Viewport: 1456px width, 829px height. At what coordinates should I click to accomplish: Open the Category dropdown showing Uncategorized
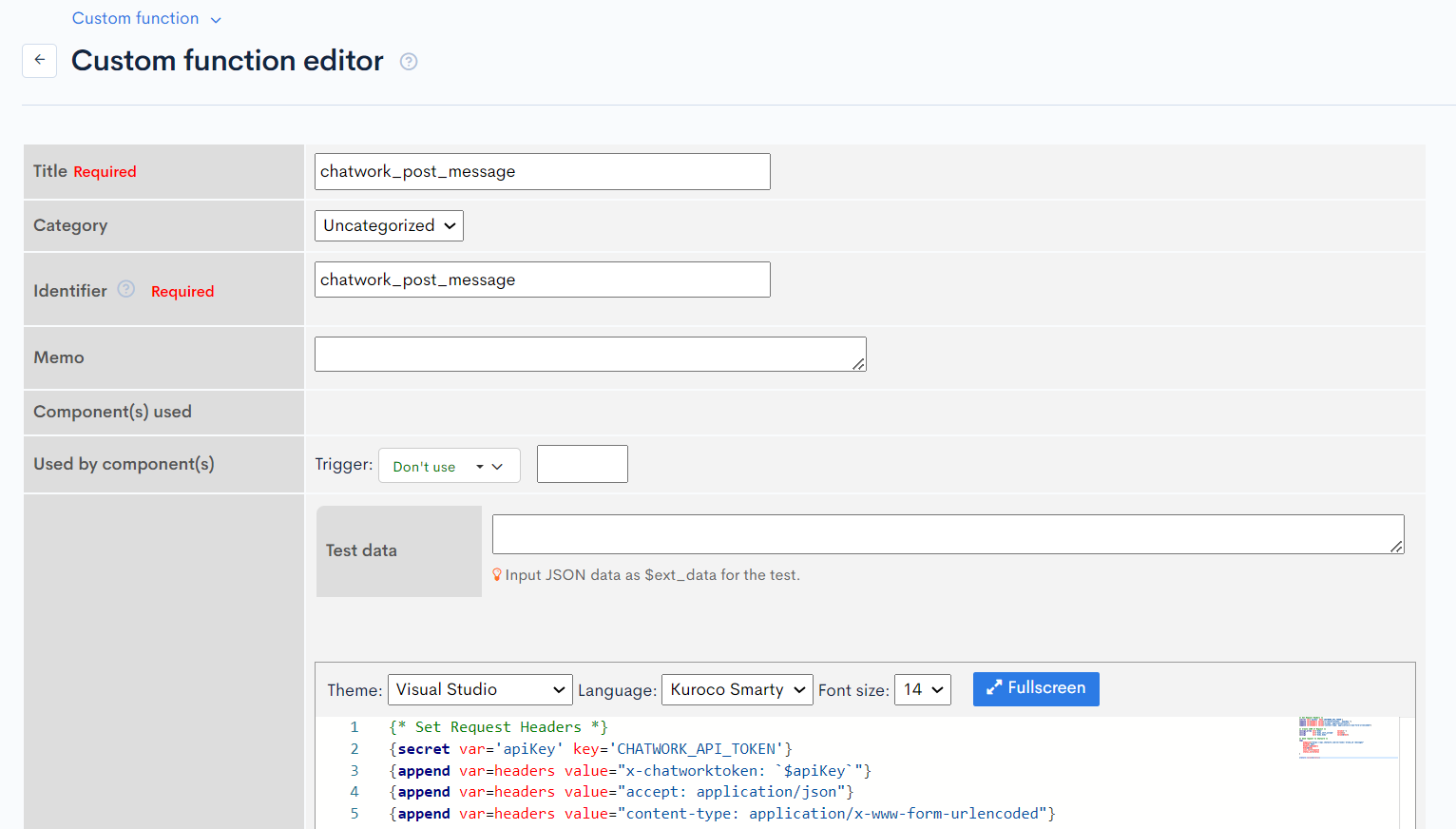388,225
